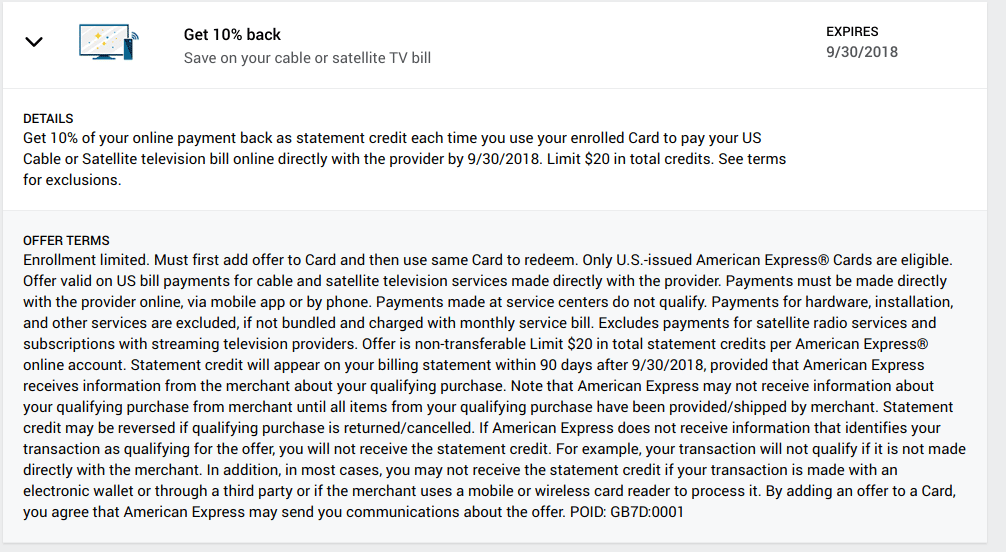This screenshot has height=552, width=1006.
Task: Select 'Save on your cable or satellite TV bill' subtitle
Action: [307, 58]
